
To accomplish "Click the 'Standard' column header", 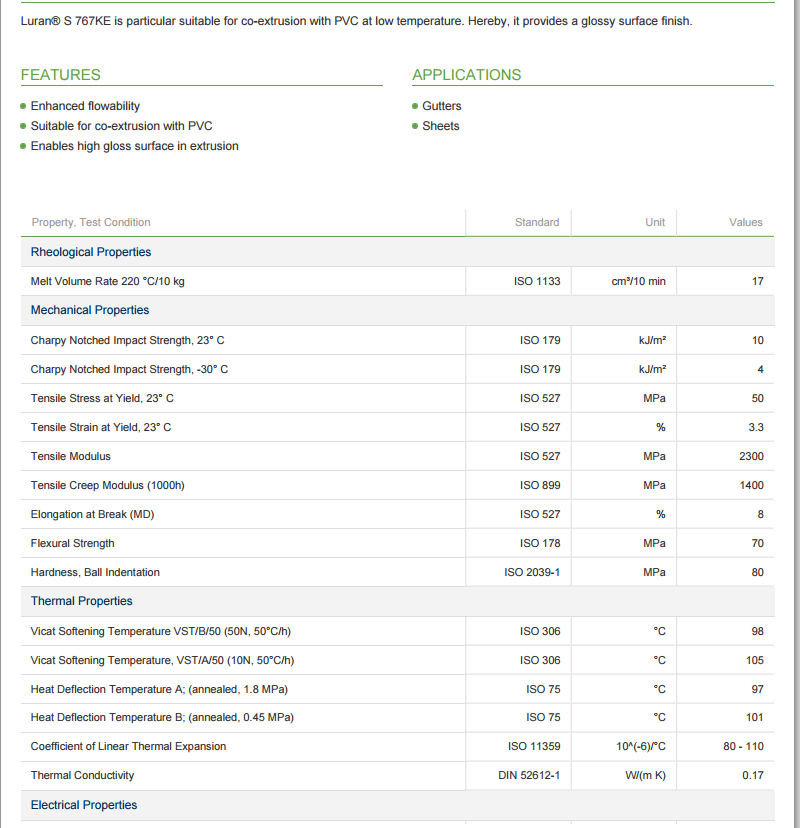I will click(537, 222).
